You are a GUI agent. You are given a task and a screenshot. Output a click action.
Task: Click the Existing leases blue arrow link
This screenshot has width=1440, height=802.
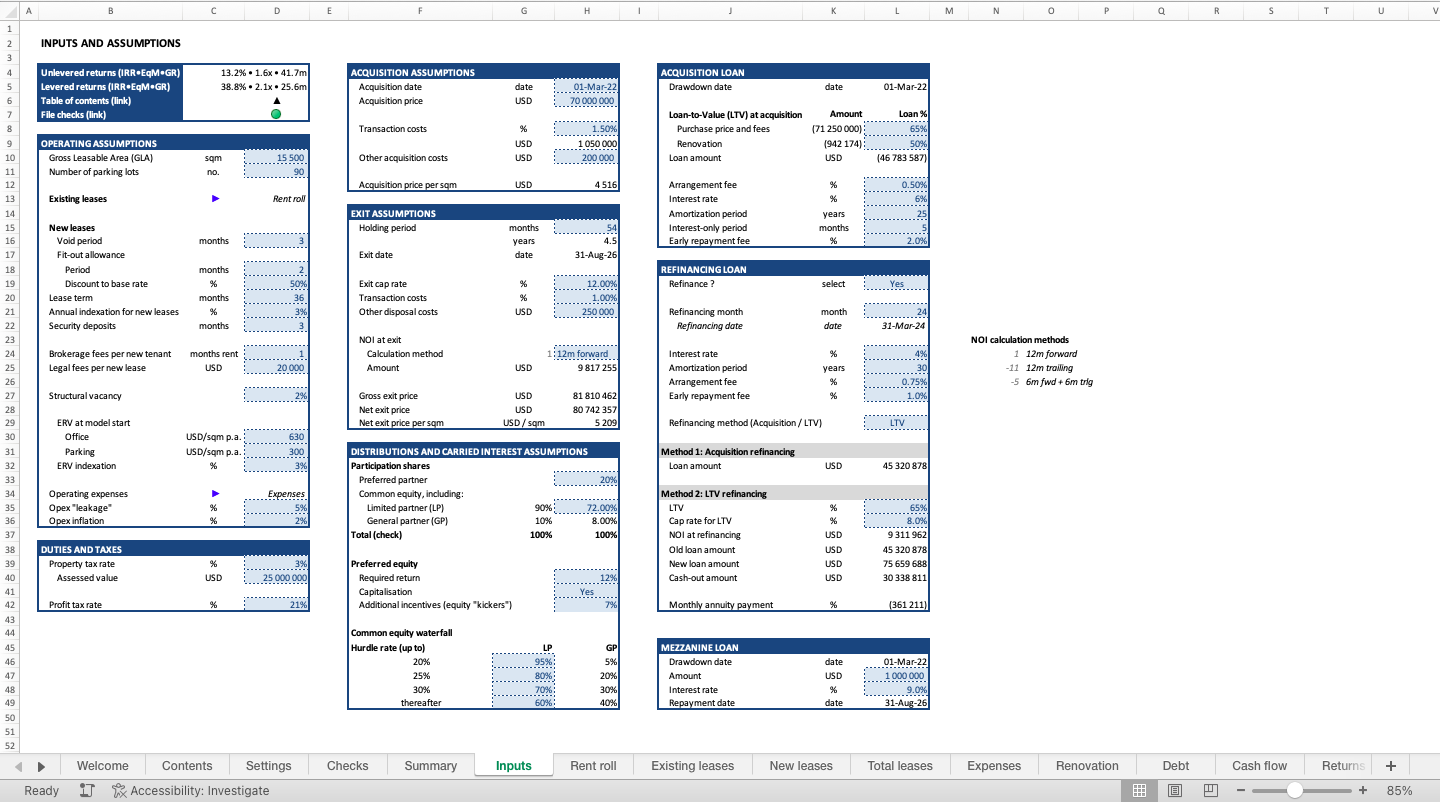(215, 199)
